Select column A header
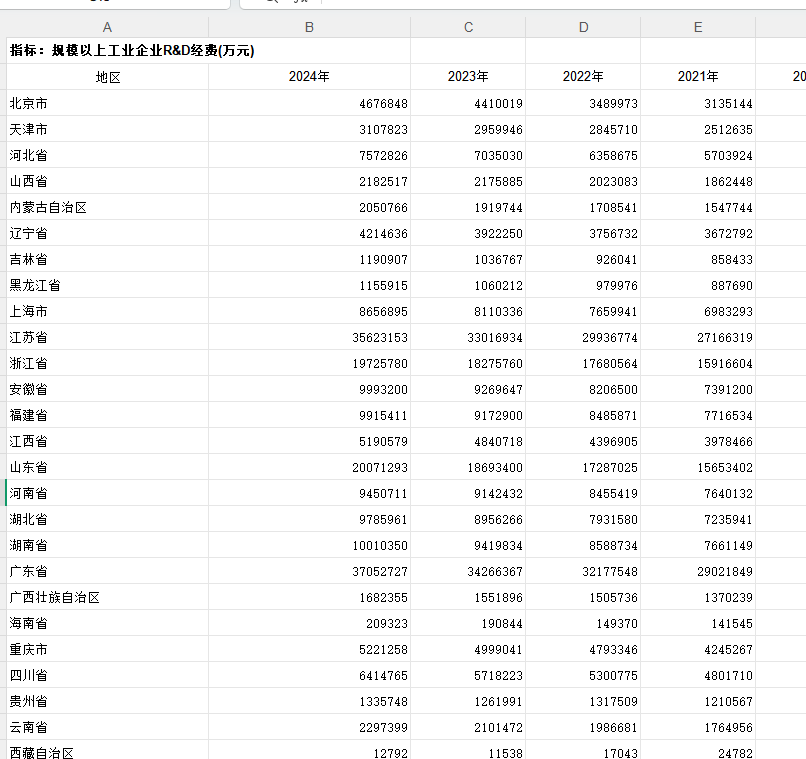Screen dimensions: 806x759 (x=107, y=27)
